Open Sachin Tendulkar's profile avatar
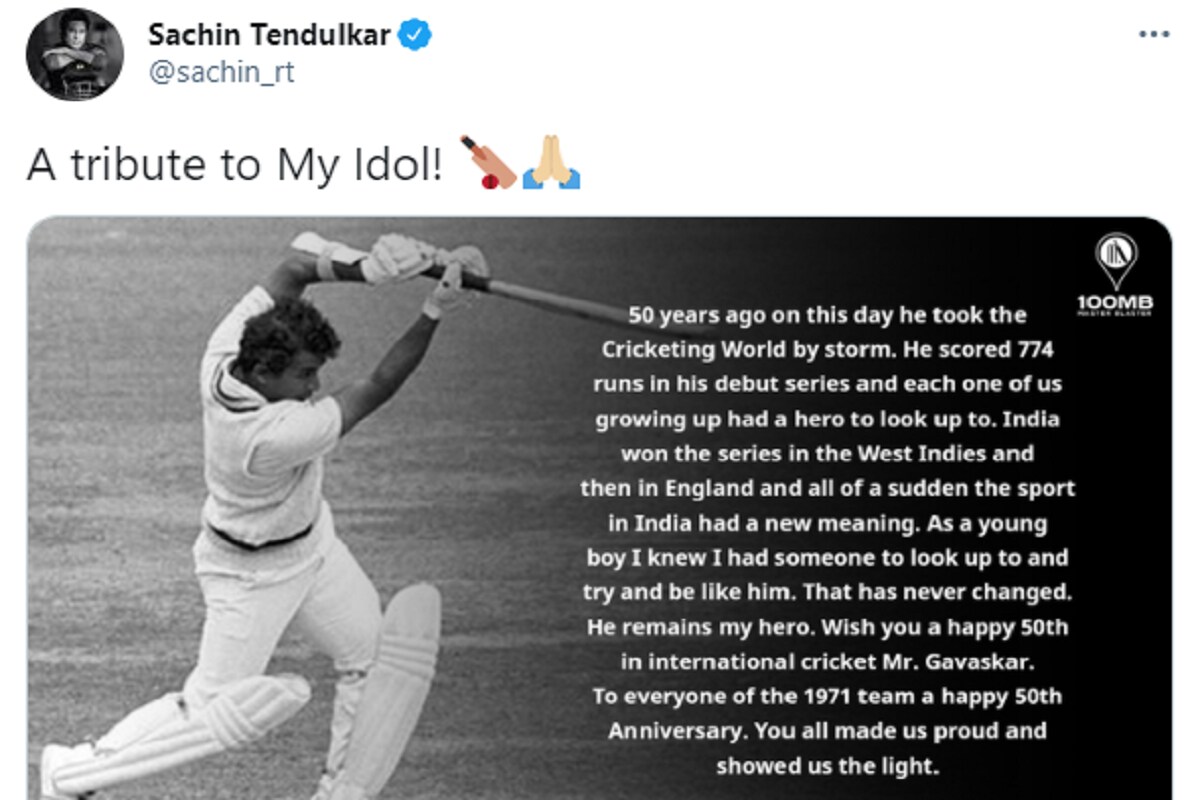Viewport: 1200px width, 800px height. (75, 54)
